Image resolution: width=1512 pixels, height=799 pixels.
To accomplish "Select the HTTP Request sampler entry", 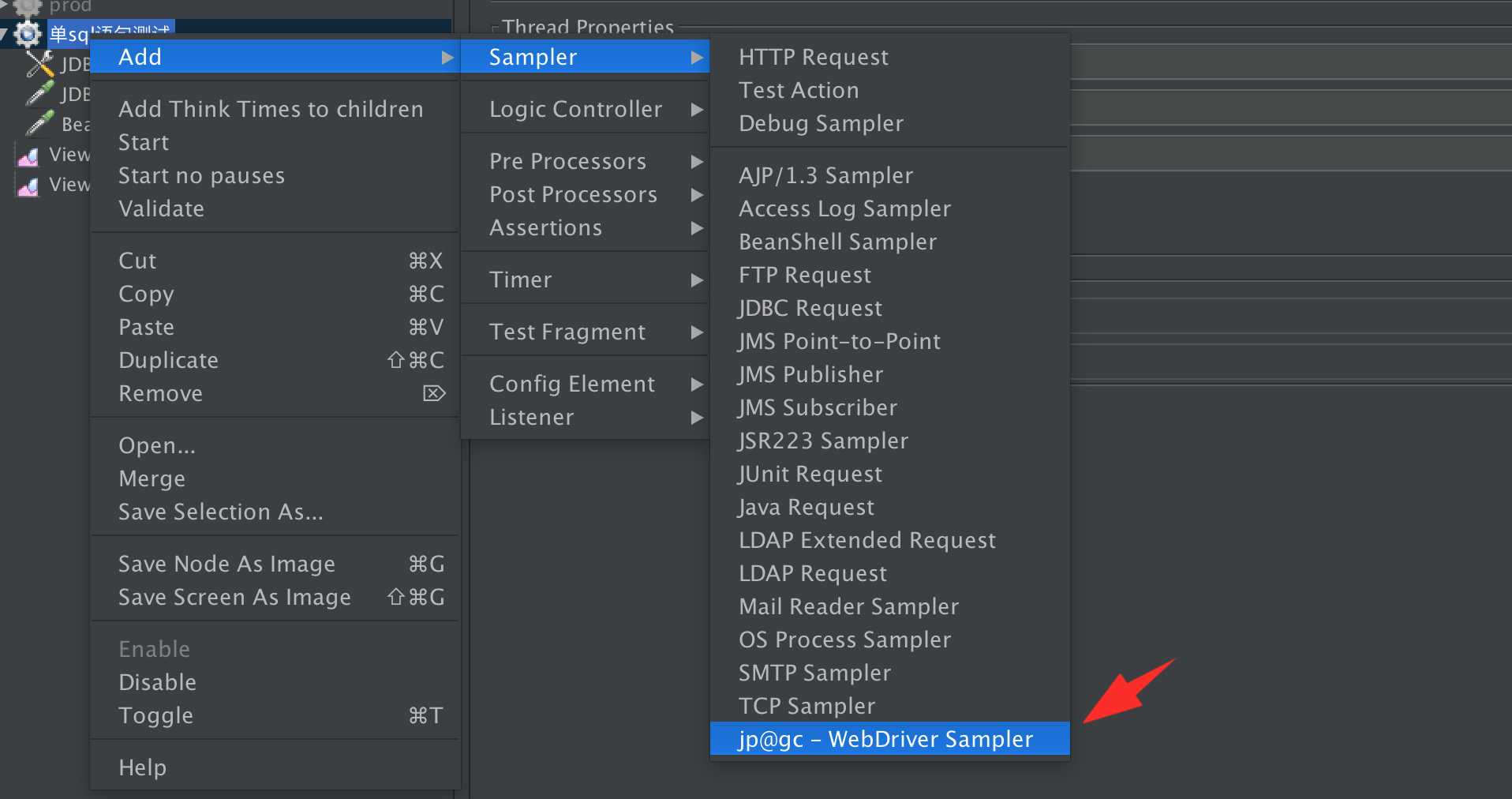I will (x=814, y=57).
